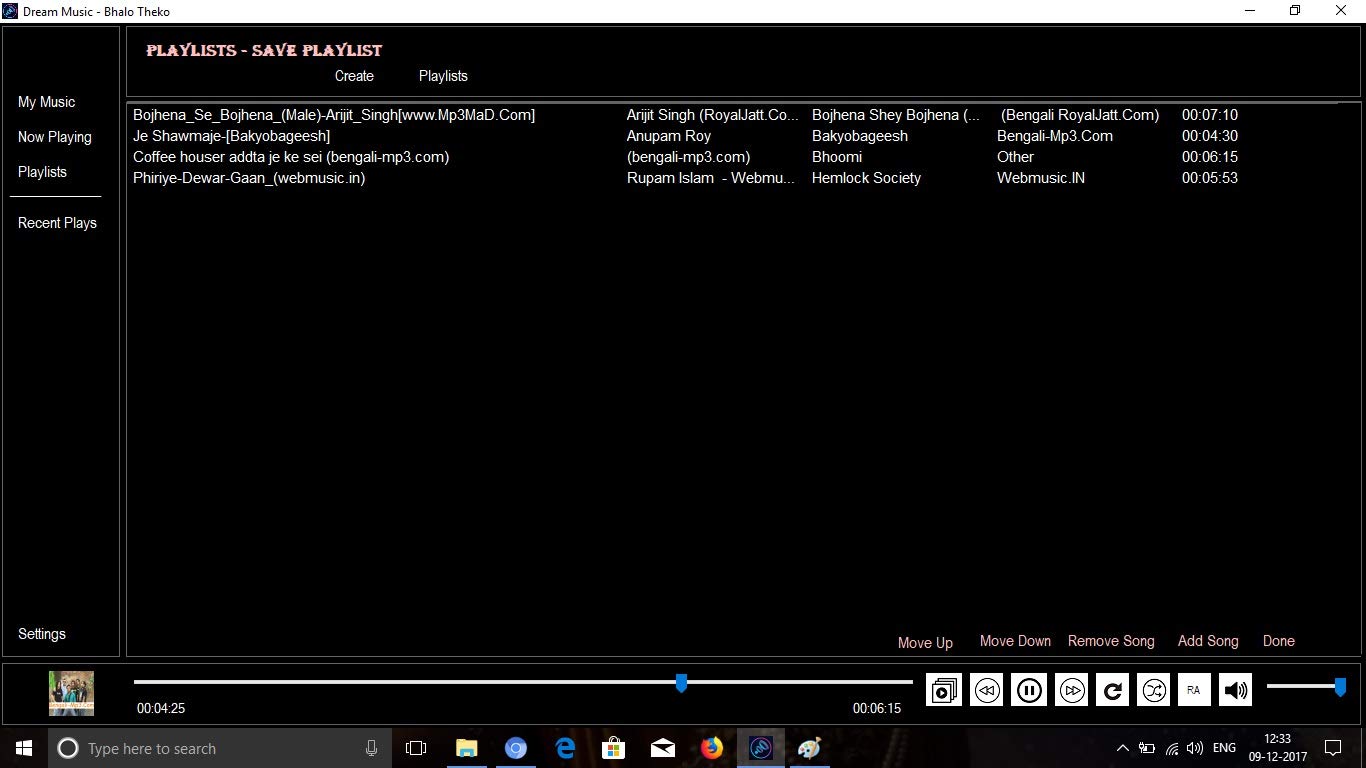
Task: Go back a track with the rewind icon
Action: (x=986, y=689)
